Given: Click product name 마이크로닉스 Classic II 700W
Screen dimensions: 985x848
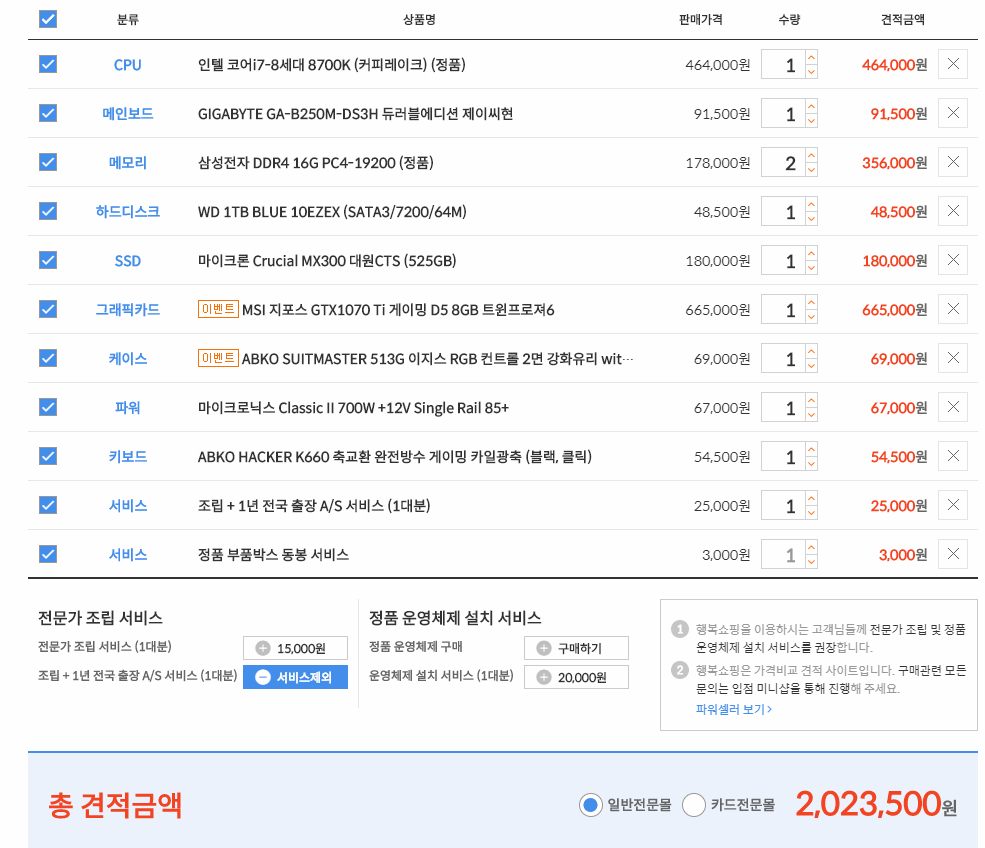Looking at the screenshot, I should coord(353,408).
